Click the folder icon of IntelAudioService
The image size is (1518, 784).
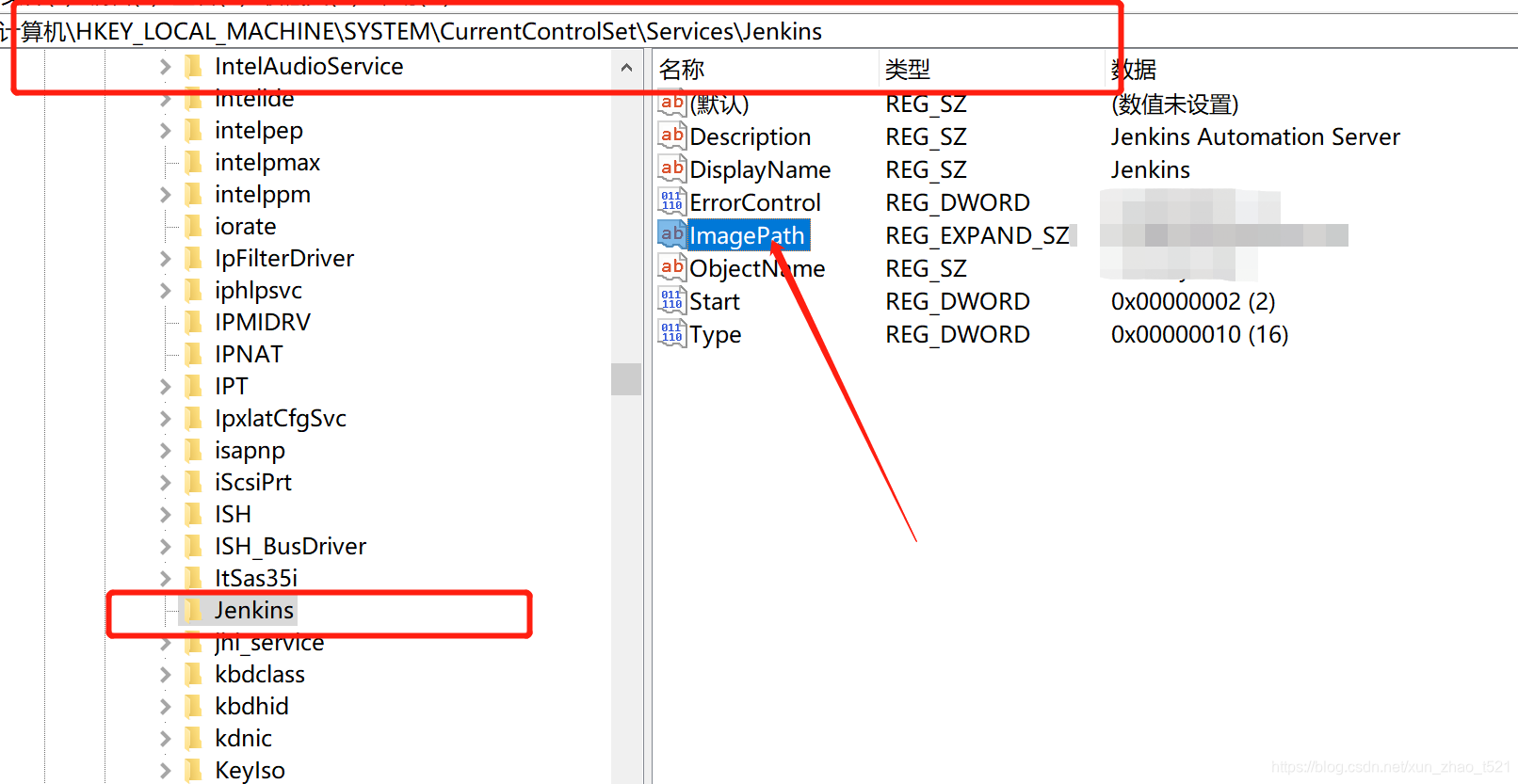[x=194, y=66]
